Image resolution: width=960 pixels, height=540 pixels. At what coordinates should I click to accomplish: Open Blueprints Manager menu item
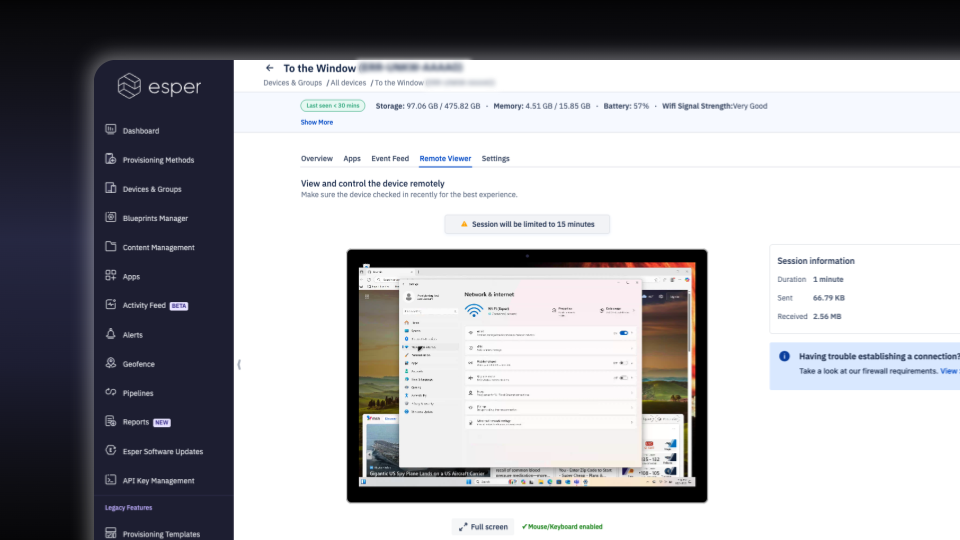pos(156,218)
